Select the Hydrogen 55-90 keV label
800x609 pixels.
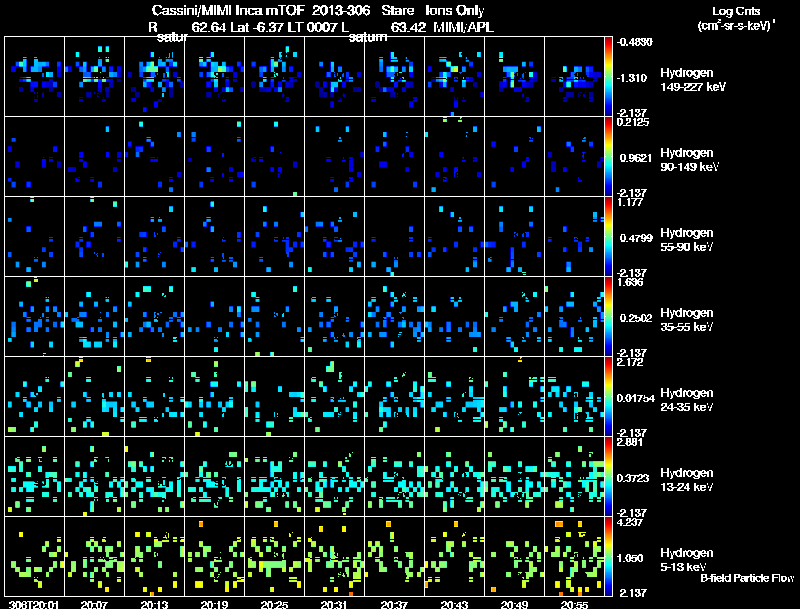[x=690, y=240]
